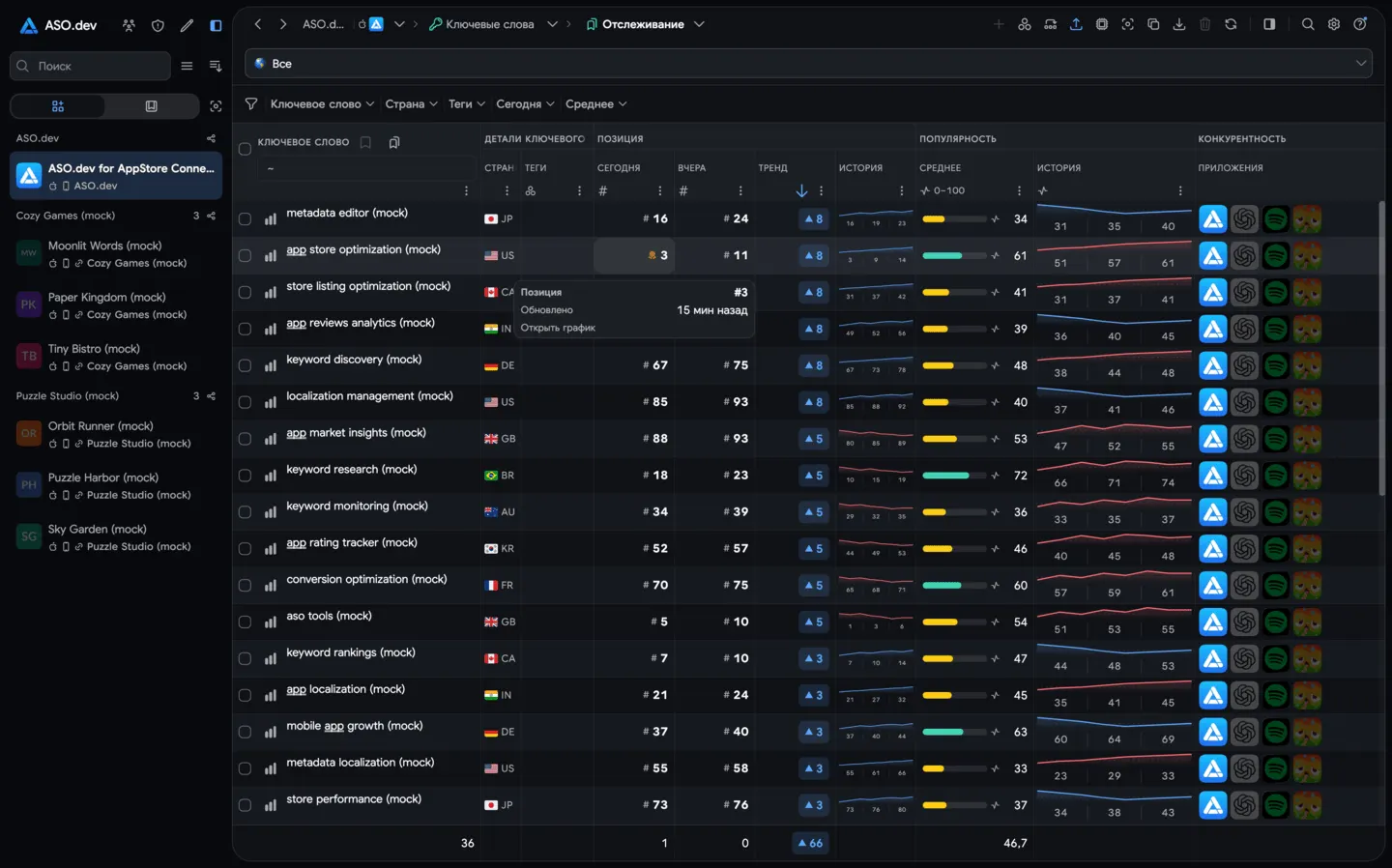Click Открыть график in the position popup
This screenshot has height=868, width=1392.
tap(558, 328)
